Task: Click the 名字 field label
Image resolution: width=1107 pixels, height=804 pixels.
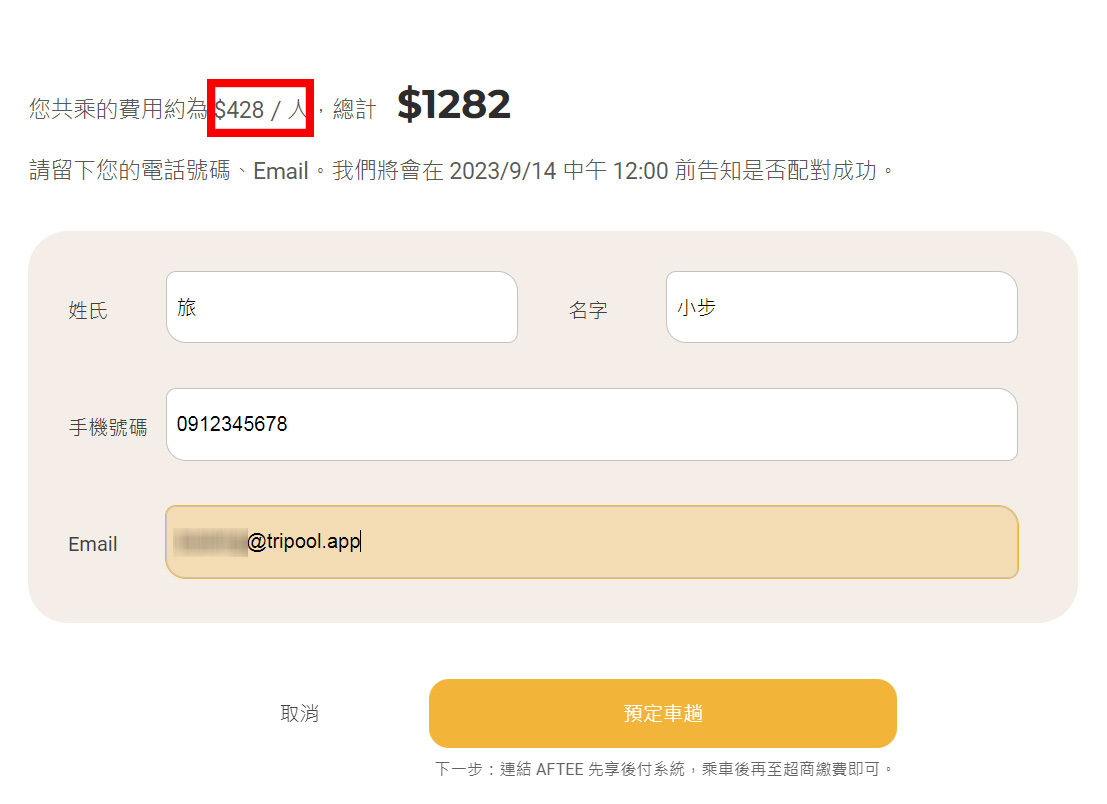Action: pyautogui.click(x=588, y=311)
